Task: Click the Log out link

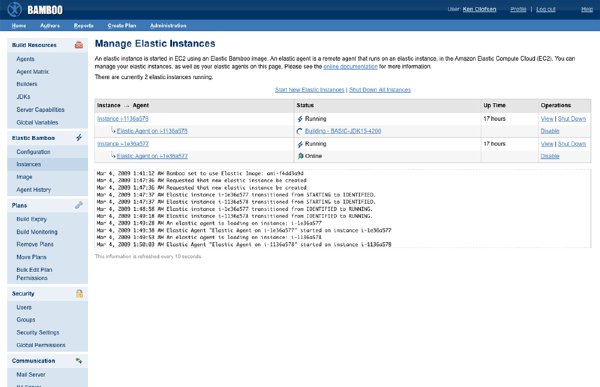Action: point(546,9)
